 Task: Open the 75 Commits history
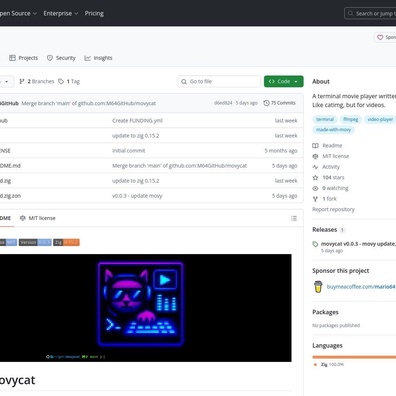279,103
